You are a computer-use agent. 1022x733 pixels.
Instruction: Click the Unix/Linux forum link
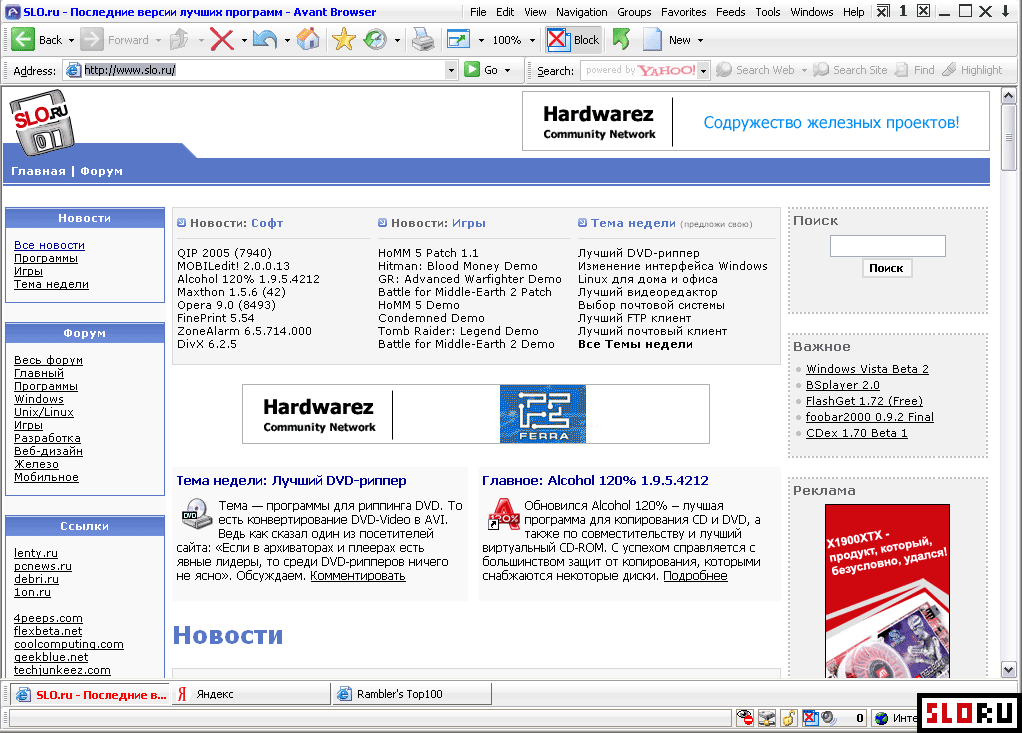coord(44,412)
